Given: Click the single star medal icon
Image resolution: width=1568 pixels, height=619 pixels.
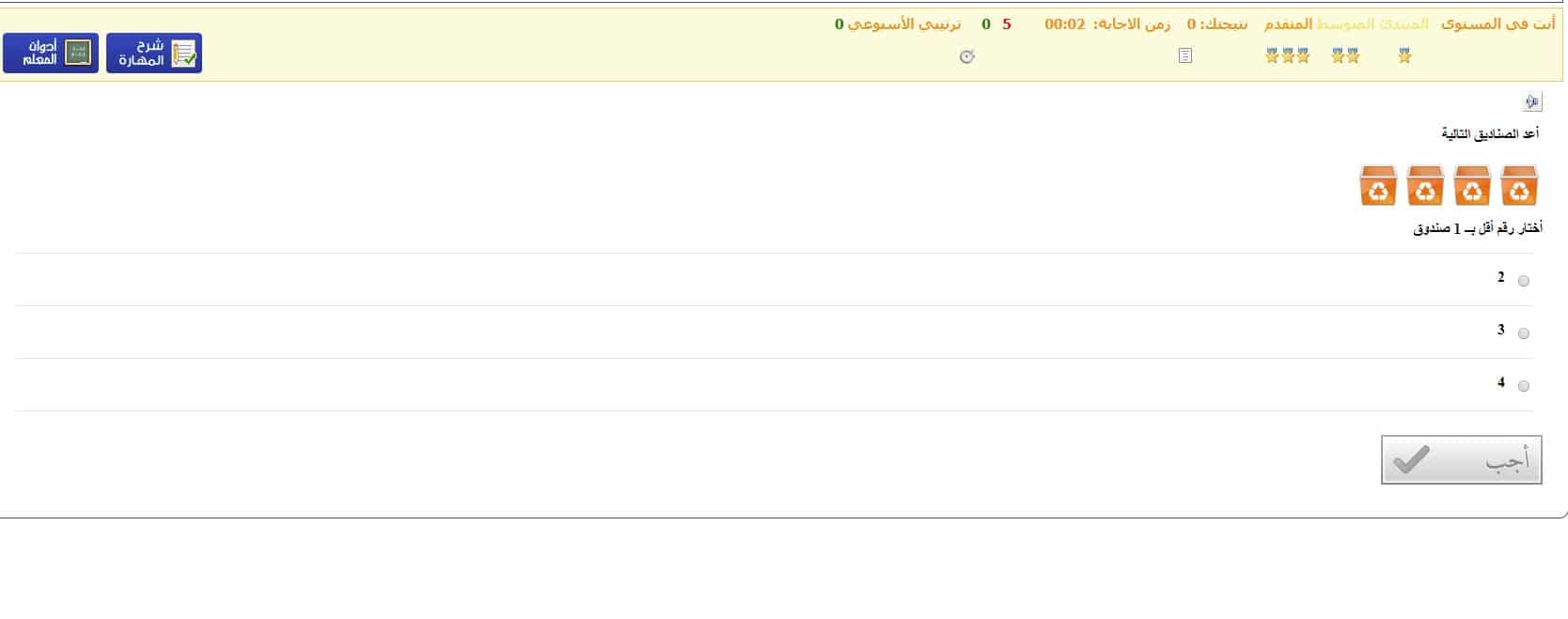Looking at the screenshot, I should tap(1404, 56).
